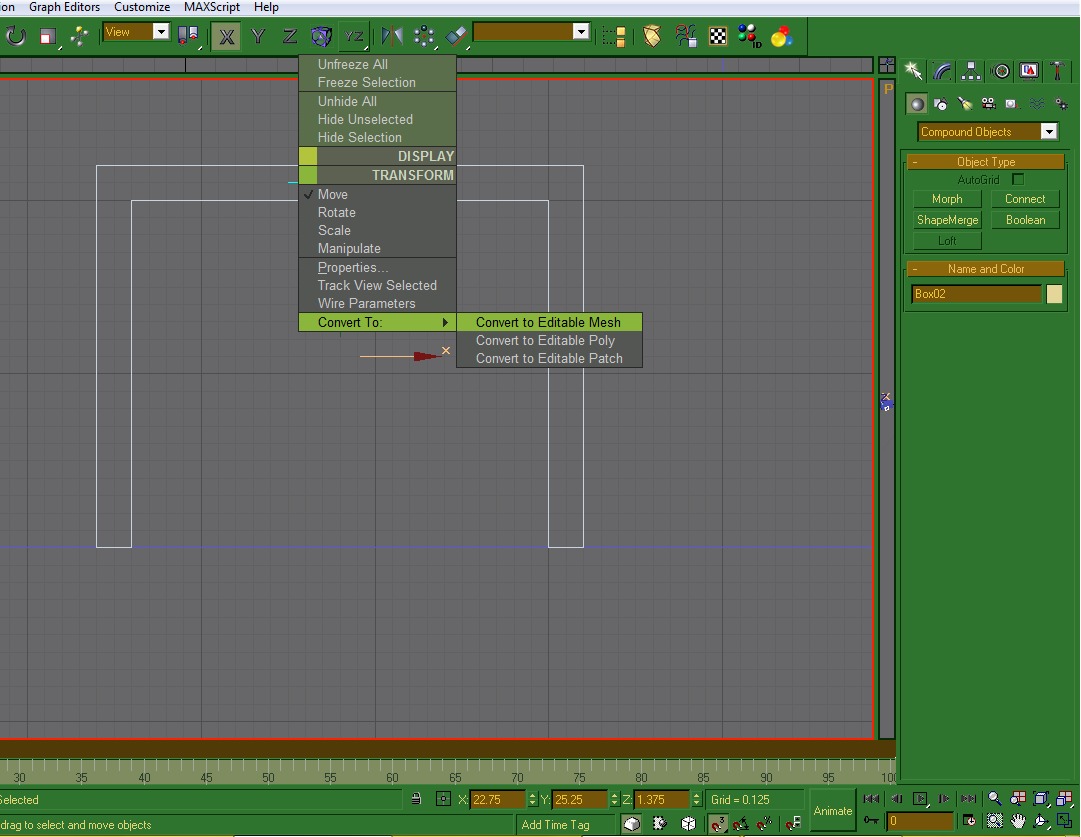Screen dimensions: 1081x837
Task: Click Use Pivot Point Center flyout icon
Action: [x=188, y=36]
